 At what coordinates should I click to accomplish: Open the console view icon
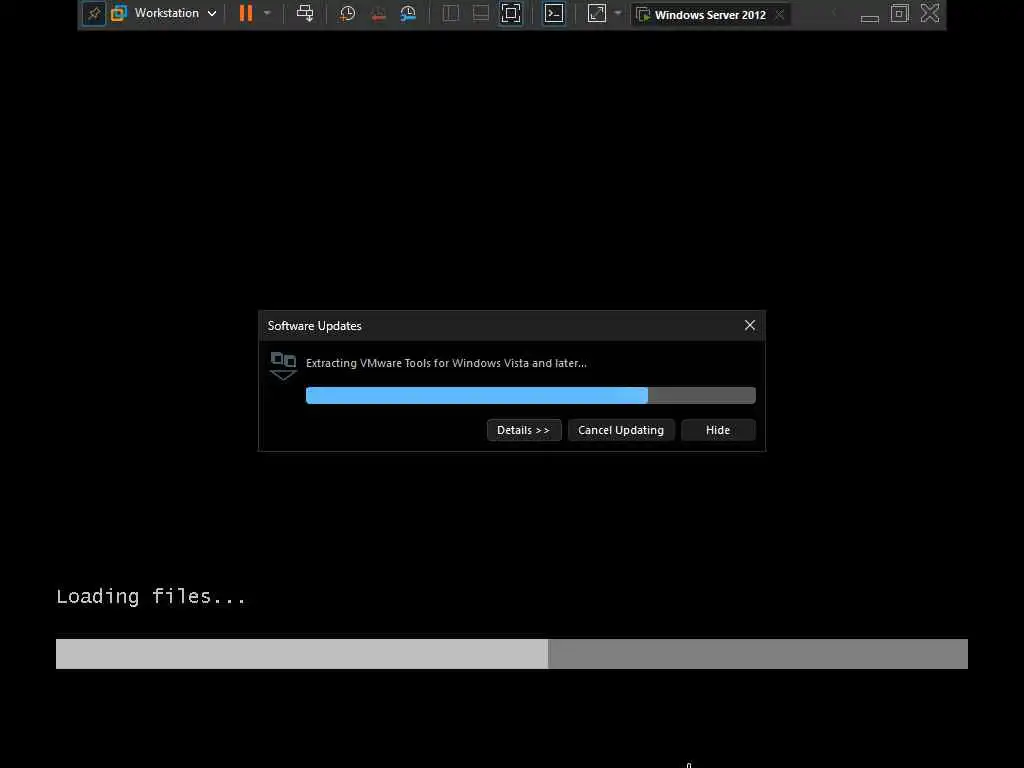point(554,13)
